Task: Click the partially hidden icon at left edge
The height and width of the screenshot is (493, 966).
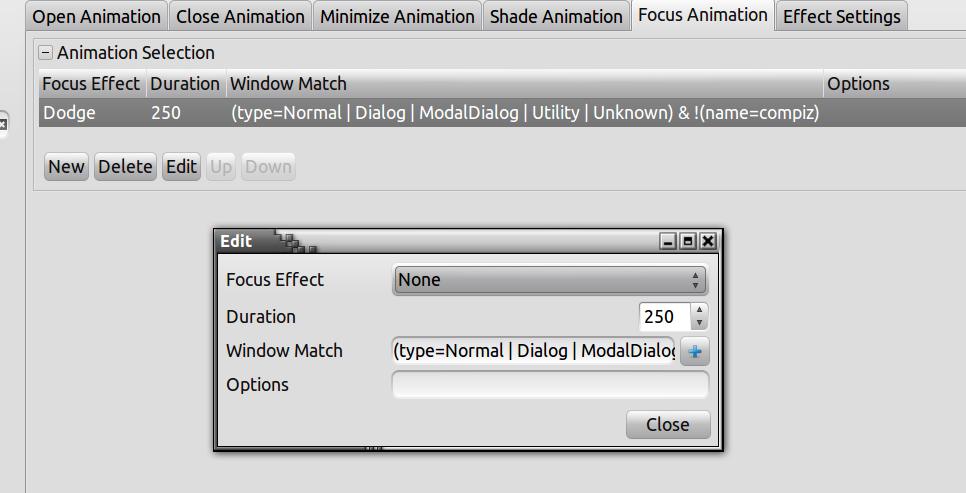Action: (x=3, y=124)
